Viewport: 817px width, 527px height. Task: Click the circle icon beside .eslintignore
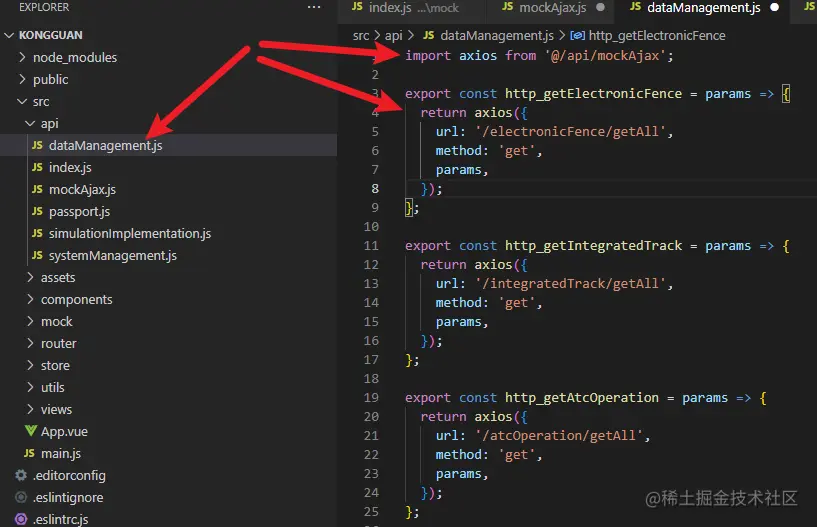[21, 497]
